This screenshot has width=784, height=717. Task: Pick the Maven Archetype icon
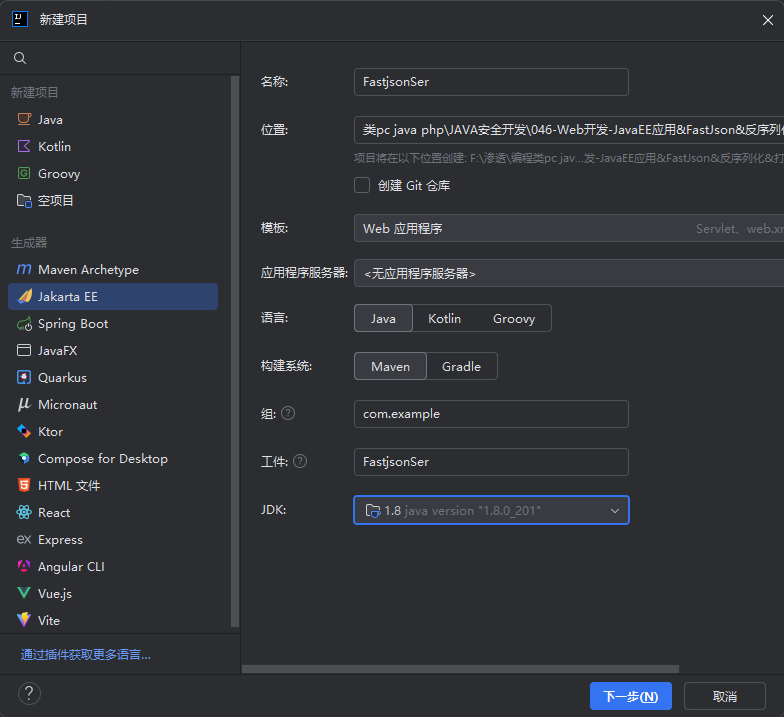click(24, 269)
